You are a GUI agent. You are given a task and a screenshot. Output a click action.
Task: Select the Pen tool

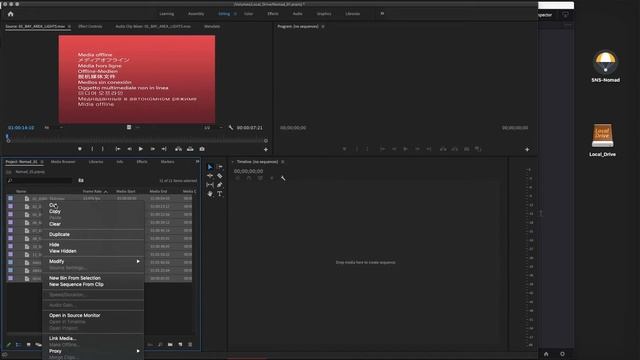[220, 185]
